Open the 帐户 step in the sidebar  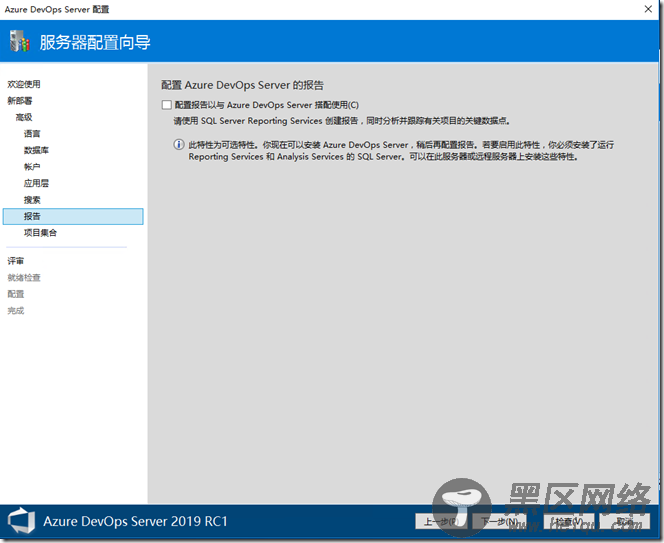32,167
